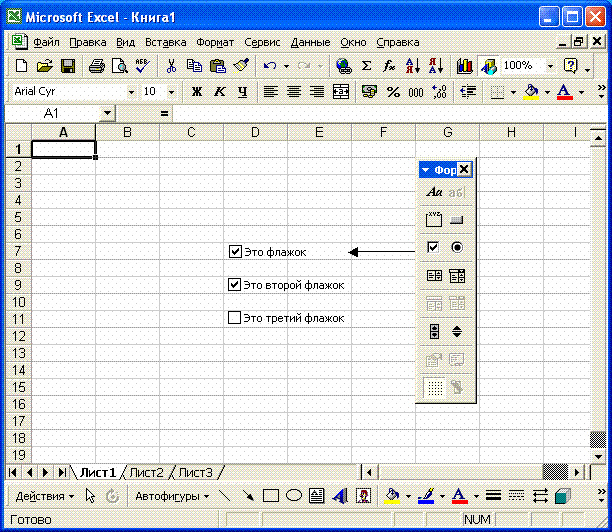Check the "Это третий флажок" checkbox
Image resolution: width=612 pixels, height=532 pixels.
[x=234, y=317]
